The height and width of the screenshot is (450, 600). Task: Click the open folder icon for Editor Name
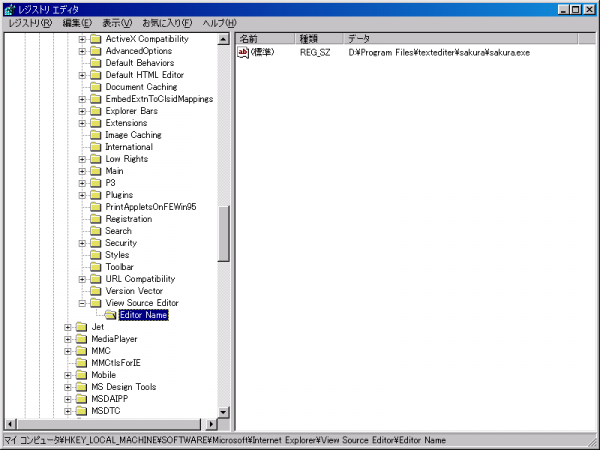(x=110, y=315)
